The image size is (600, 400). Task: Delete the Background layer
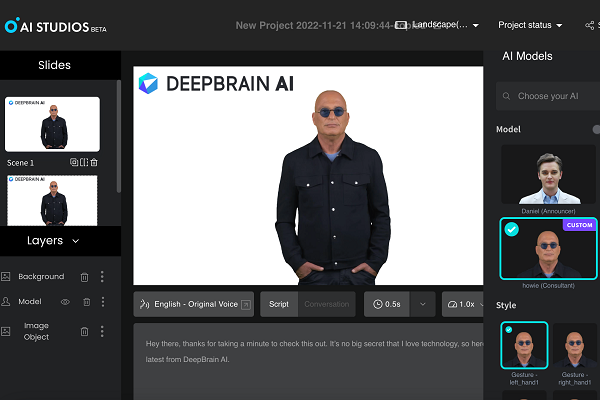(86, 277)
